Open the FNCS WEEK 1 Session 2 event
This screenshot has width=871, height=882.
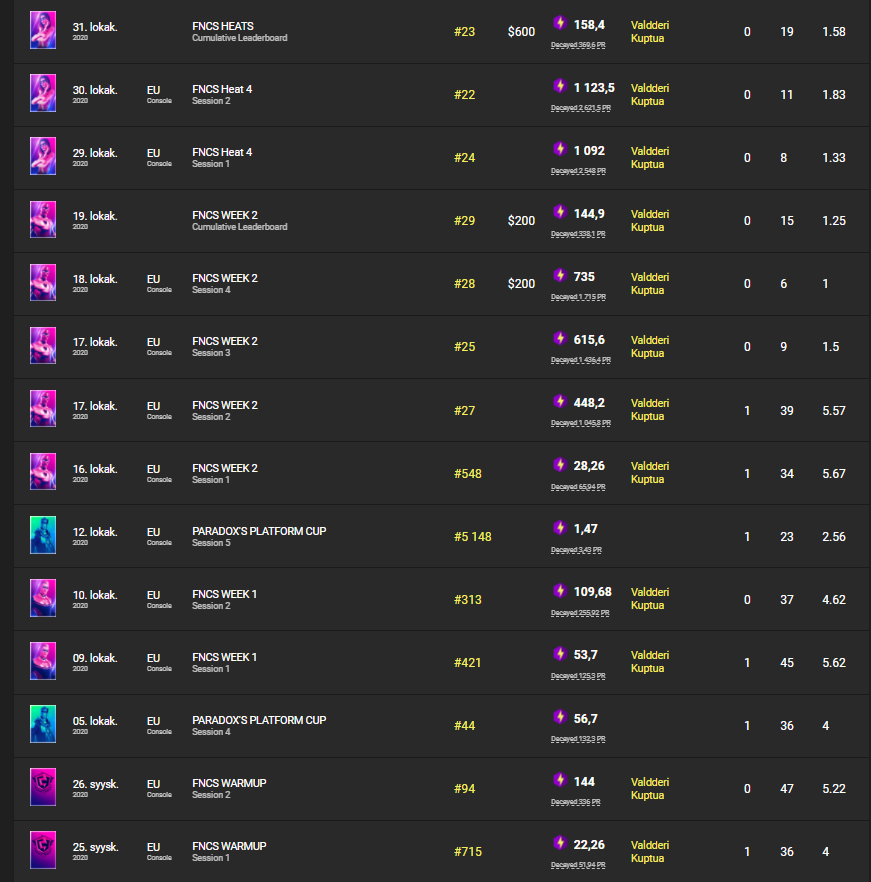[225, 600]
